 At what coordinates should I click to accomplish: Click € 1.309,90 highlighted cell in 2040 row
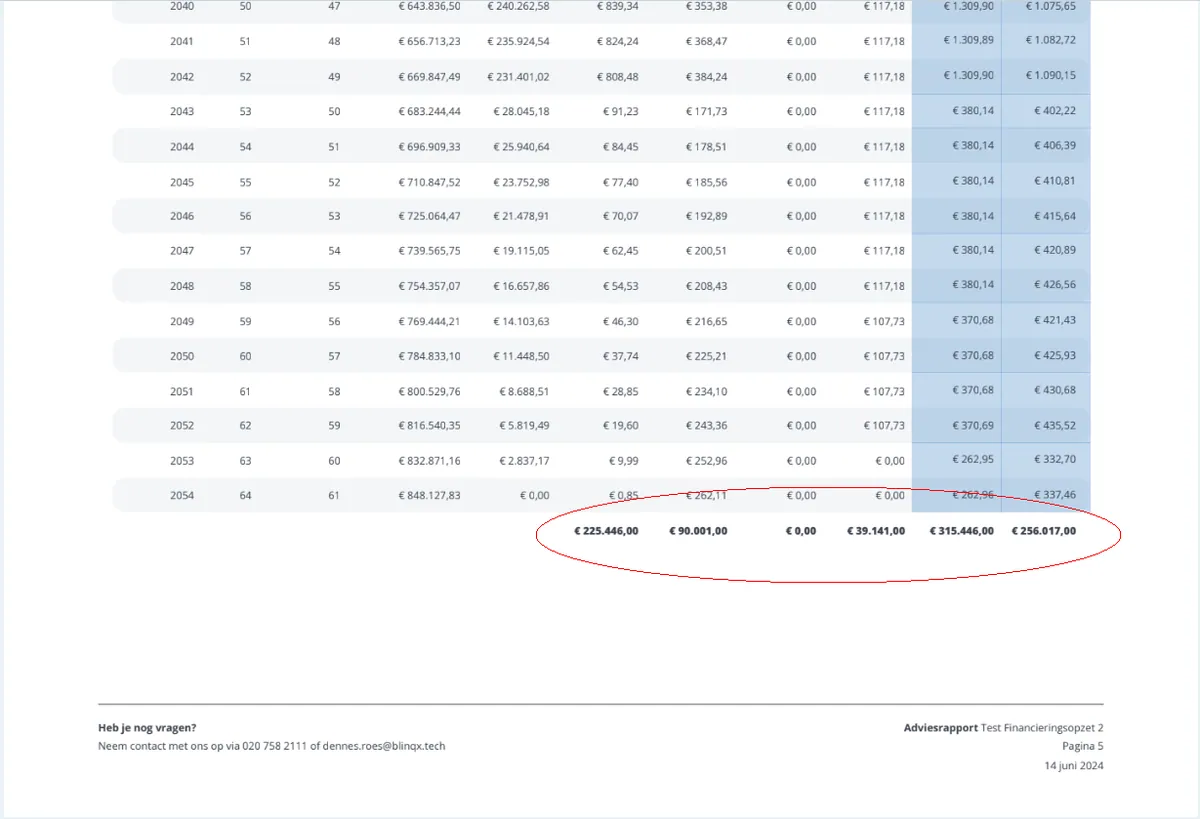pyautogui.click(x=969, y=6)
